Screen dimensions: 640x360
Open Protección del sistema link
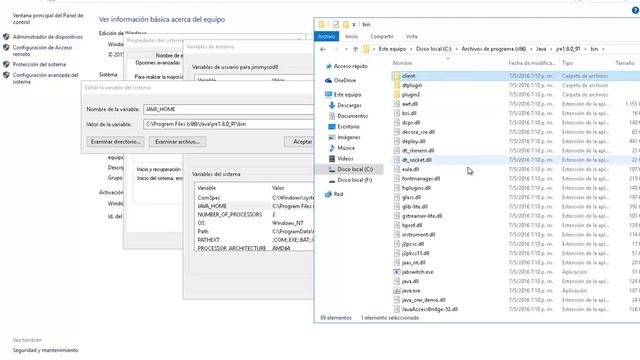click(x=39, y=64)
